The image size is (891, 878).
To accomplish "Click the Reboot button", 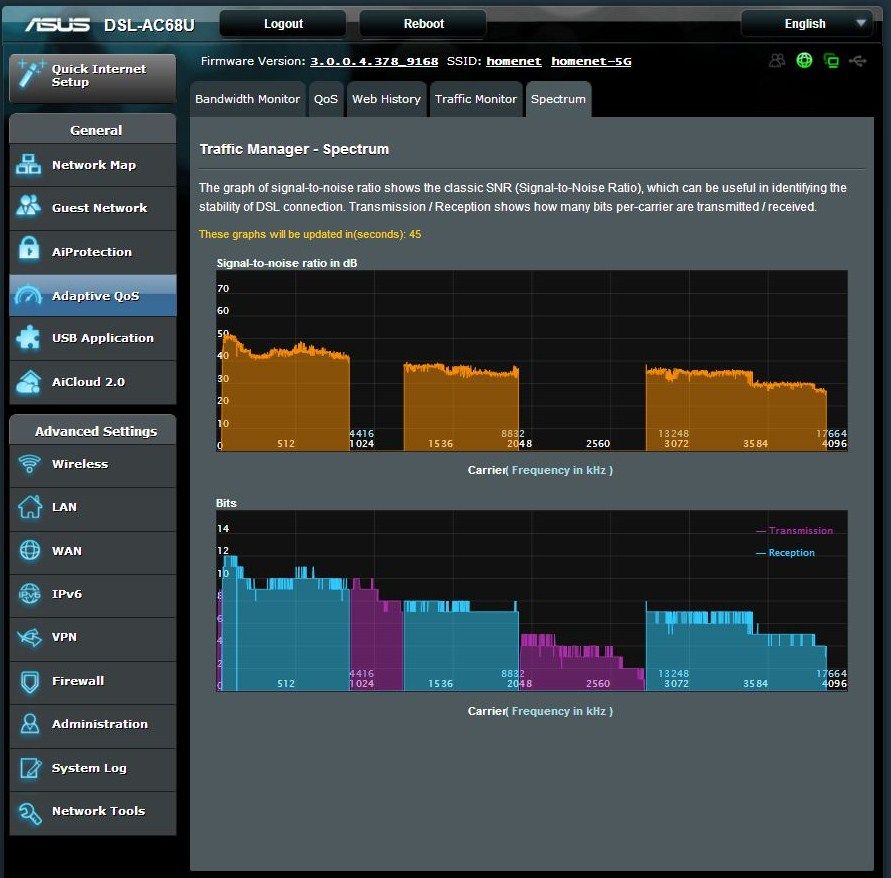I will tap(423, 24).
